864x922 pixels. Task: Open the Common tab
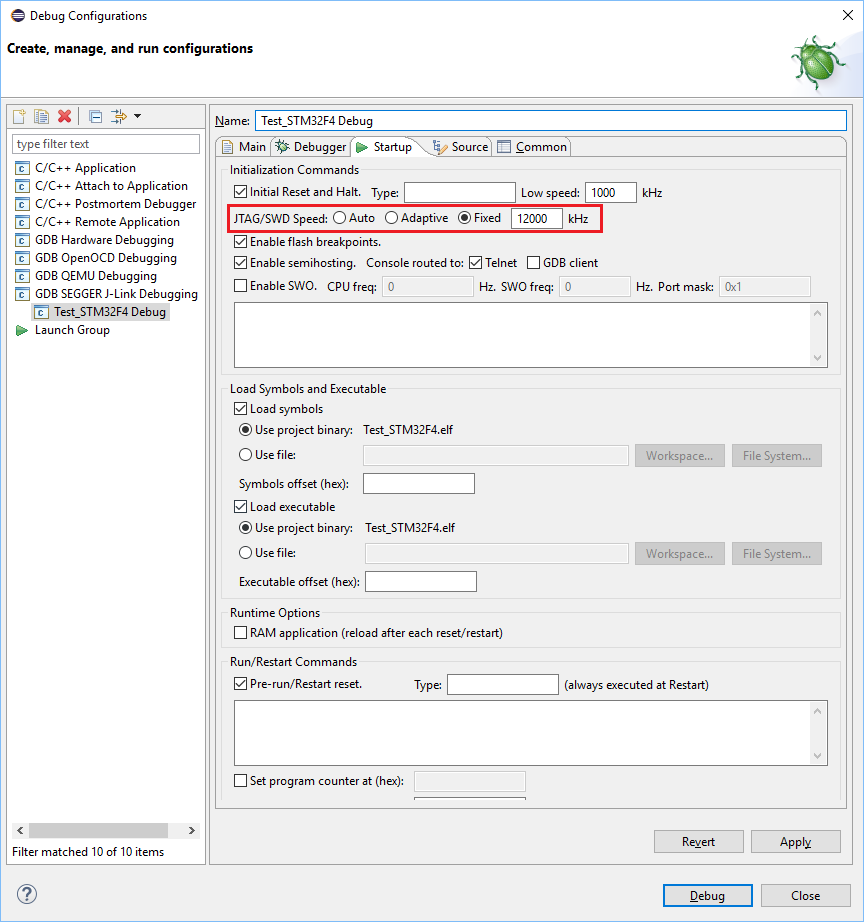pos(532,146)
